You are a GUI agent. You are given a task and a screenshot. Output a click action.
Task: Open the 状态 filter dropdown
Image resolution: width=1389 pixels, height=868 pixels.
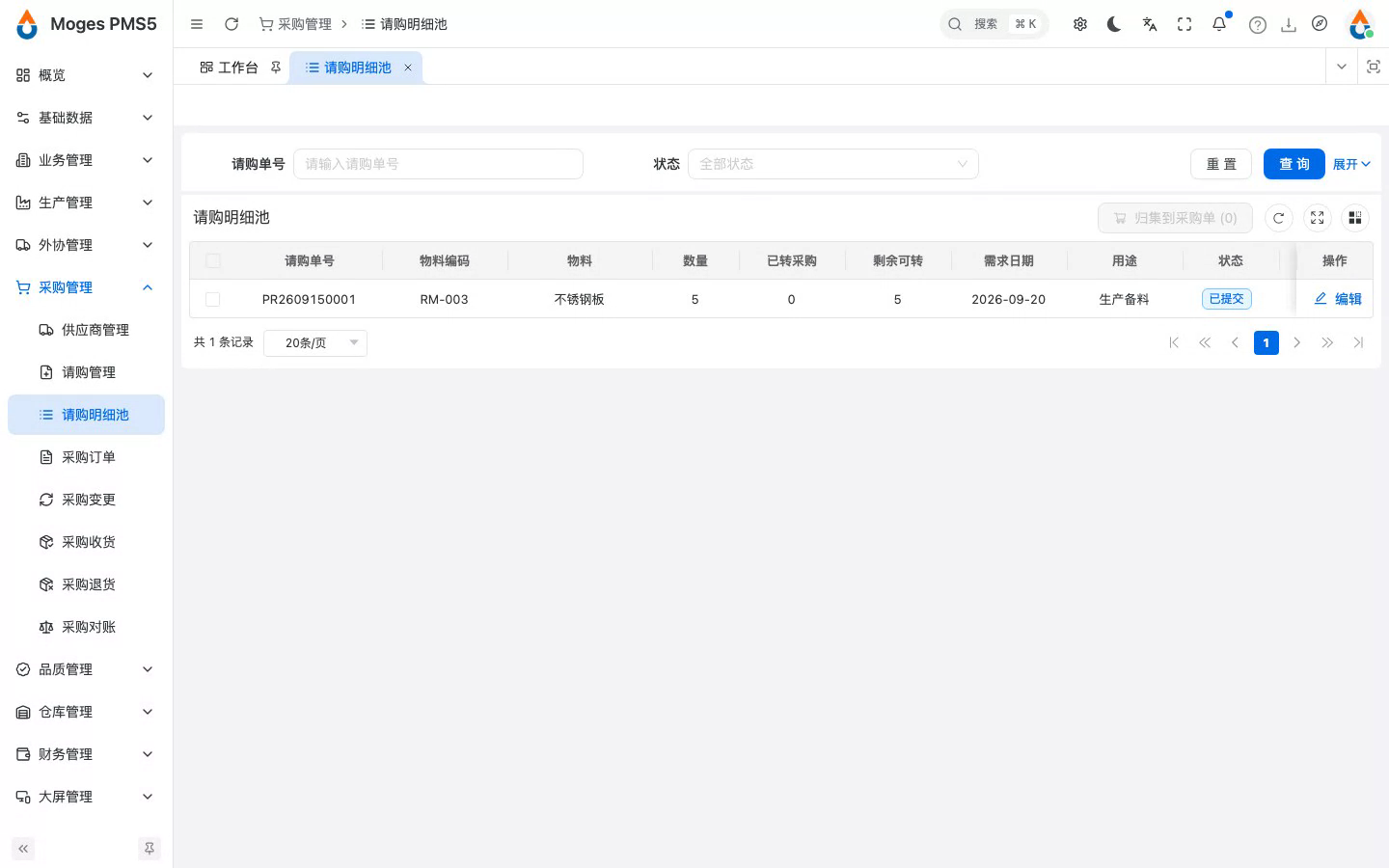point(833,164)
